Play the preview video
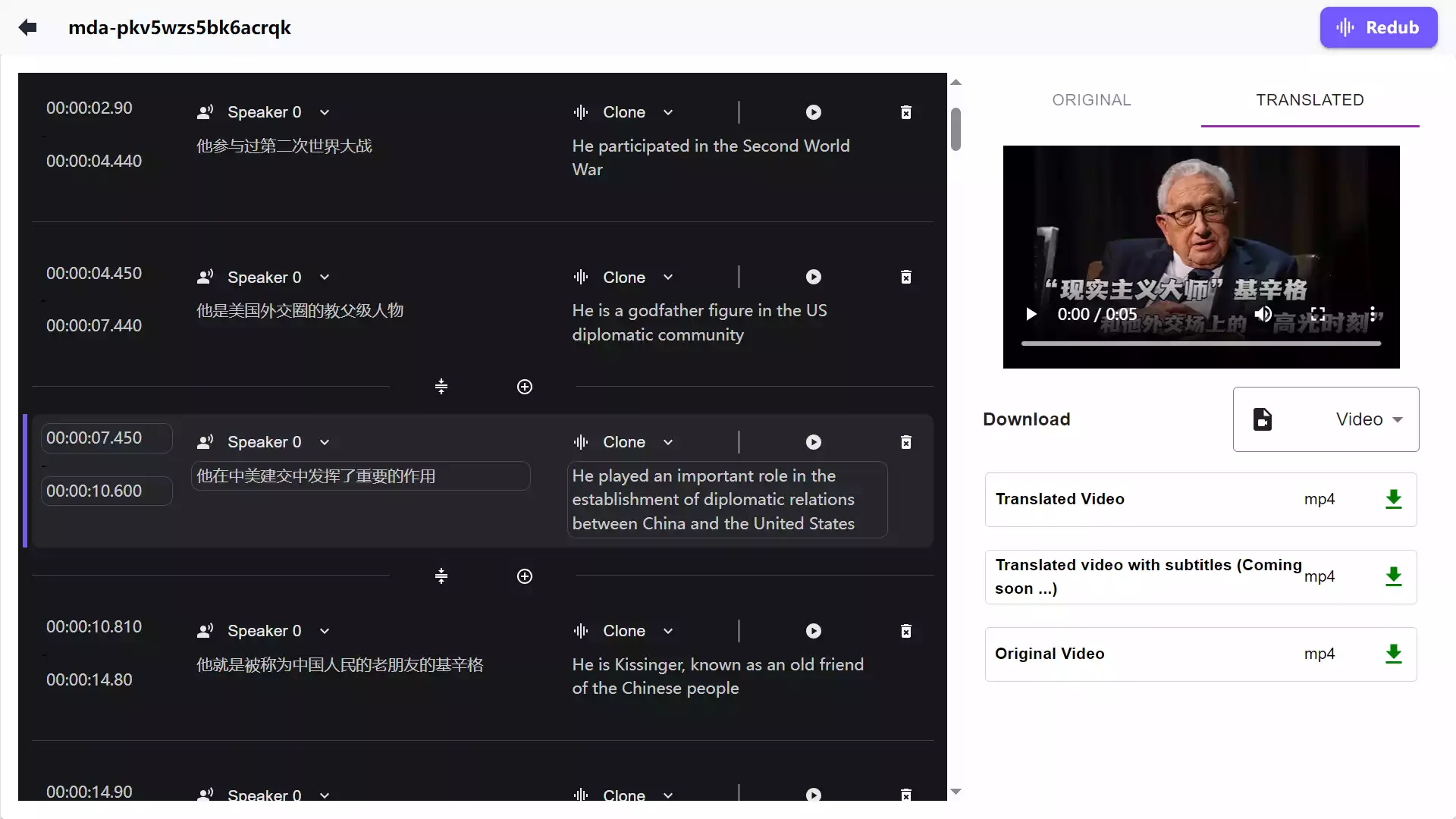 pos(1031,314)
